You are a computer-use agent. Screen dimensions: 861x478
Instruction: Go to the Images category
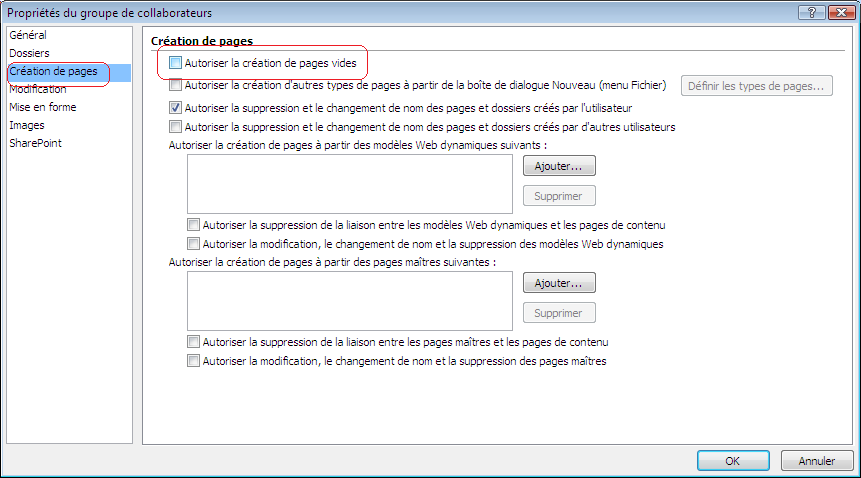(x=27, y=125)
